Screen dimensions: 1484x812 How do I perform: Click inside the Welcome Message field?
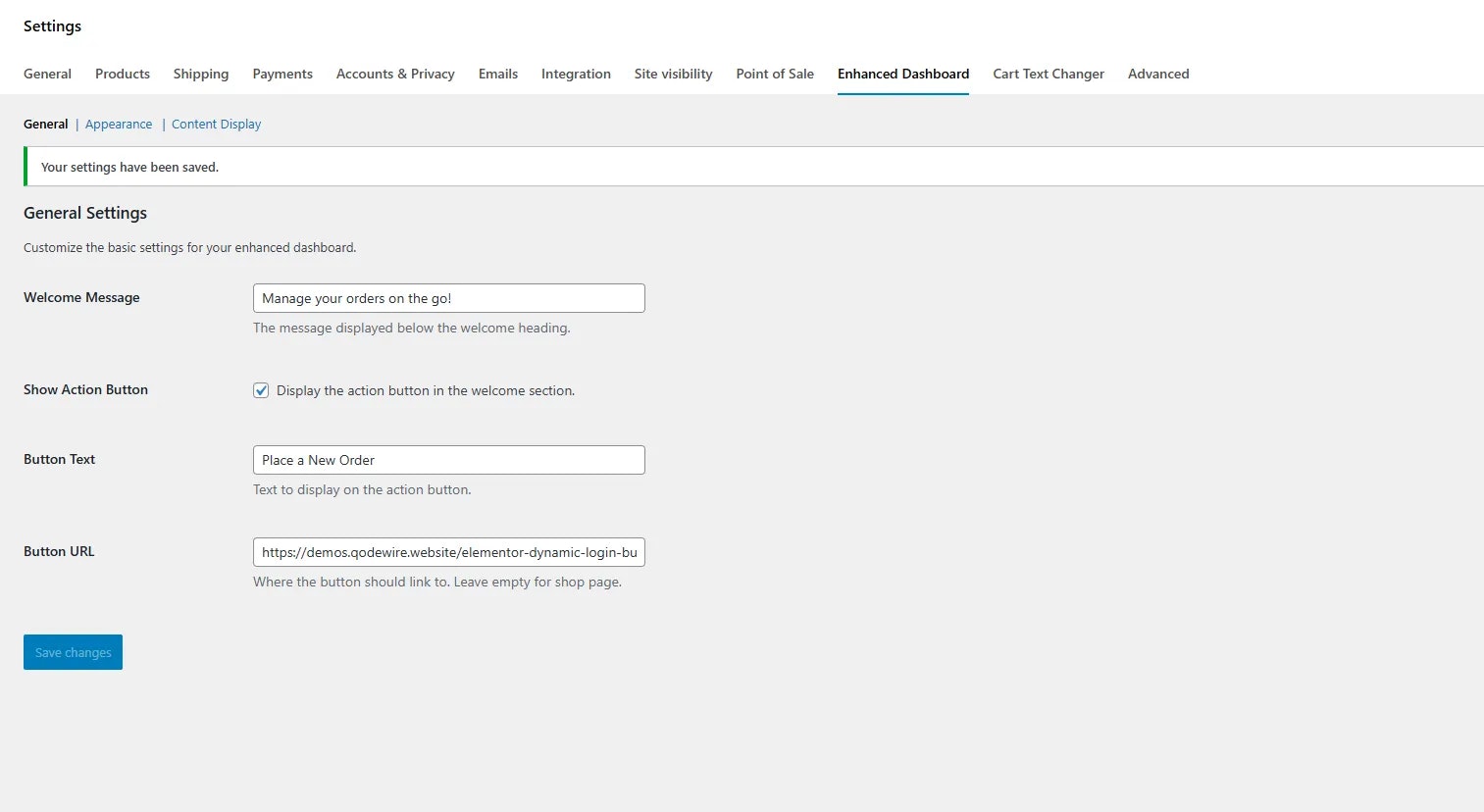tap(448, 297)
